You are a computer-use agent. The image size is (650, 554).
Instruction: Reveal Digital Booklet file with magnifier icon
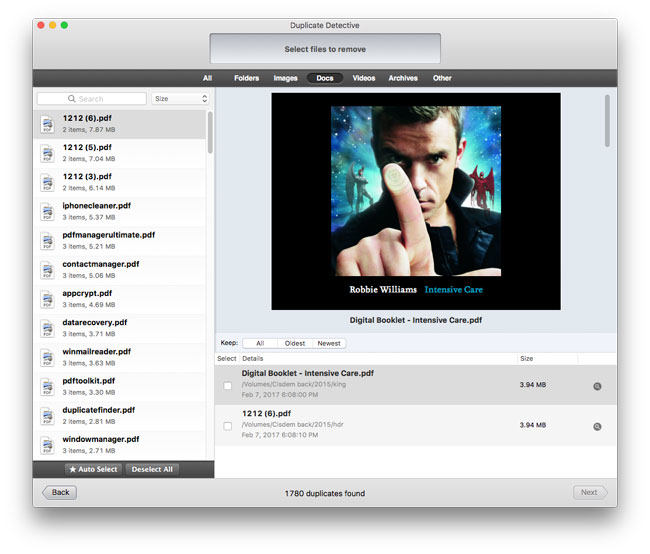pos(597,386)
